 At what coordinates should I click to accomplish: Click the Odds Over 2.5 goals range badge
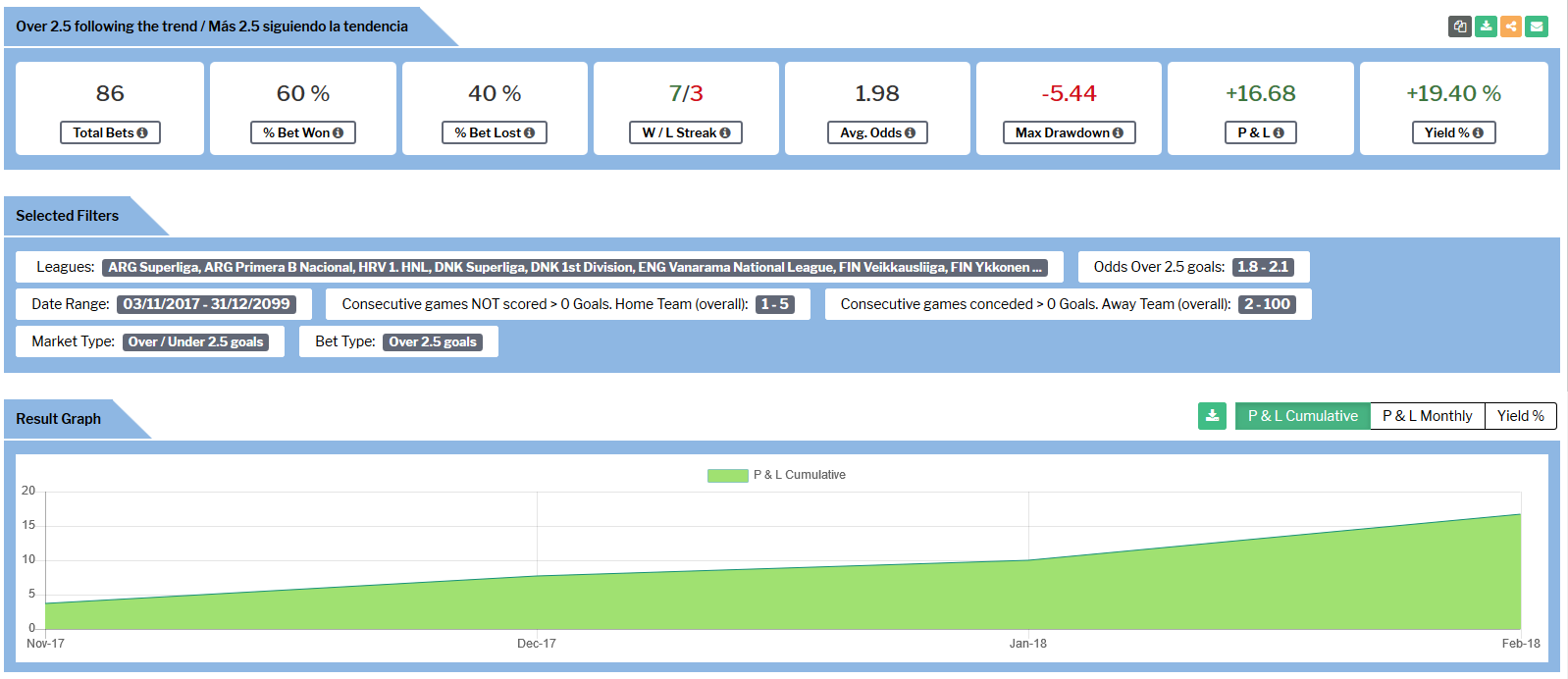pyautogui.click(x=1263, y=267)
